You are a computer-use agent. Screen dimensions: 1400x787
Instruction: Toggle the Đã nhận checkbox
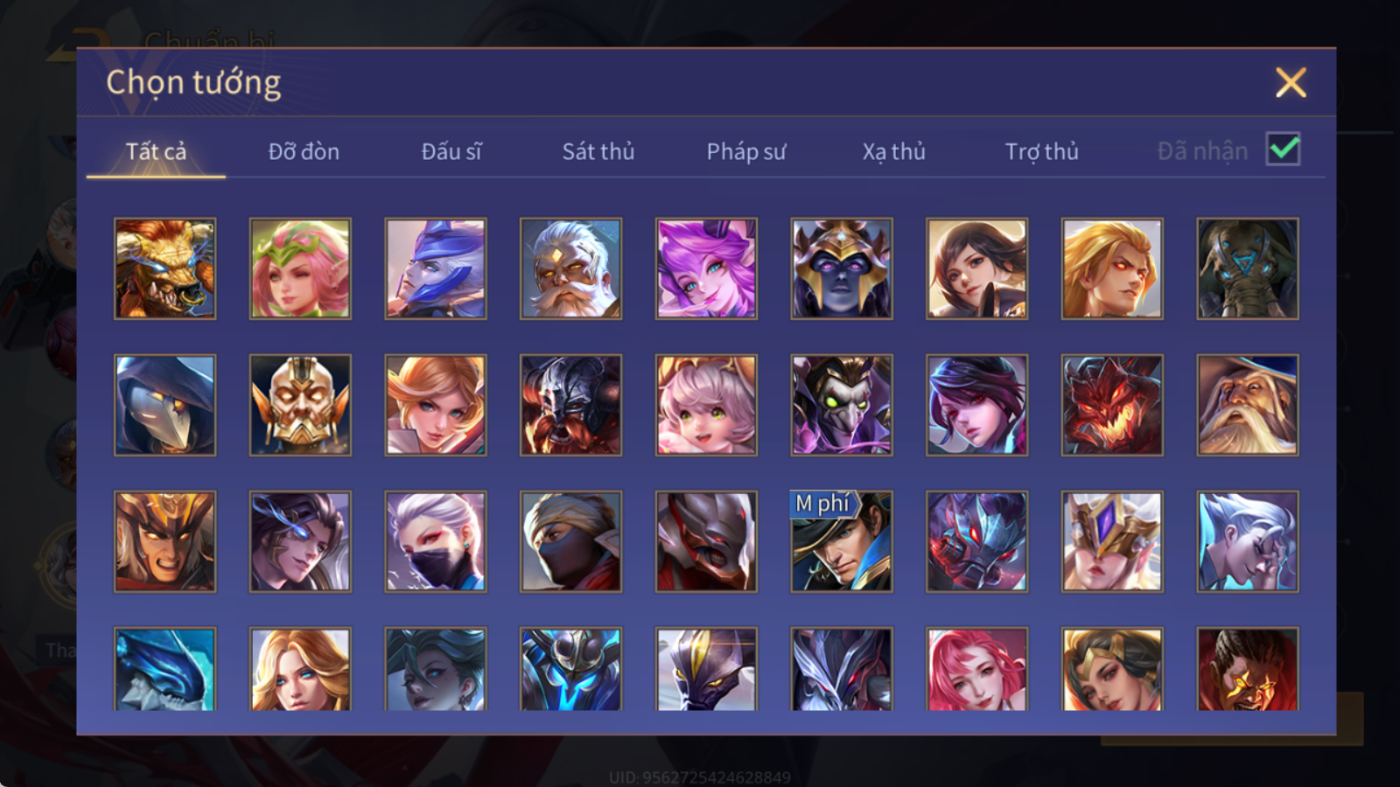(x=1283, y=150)
